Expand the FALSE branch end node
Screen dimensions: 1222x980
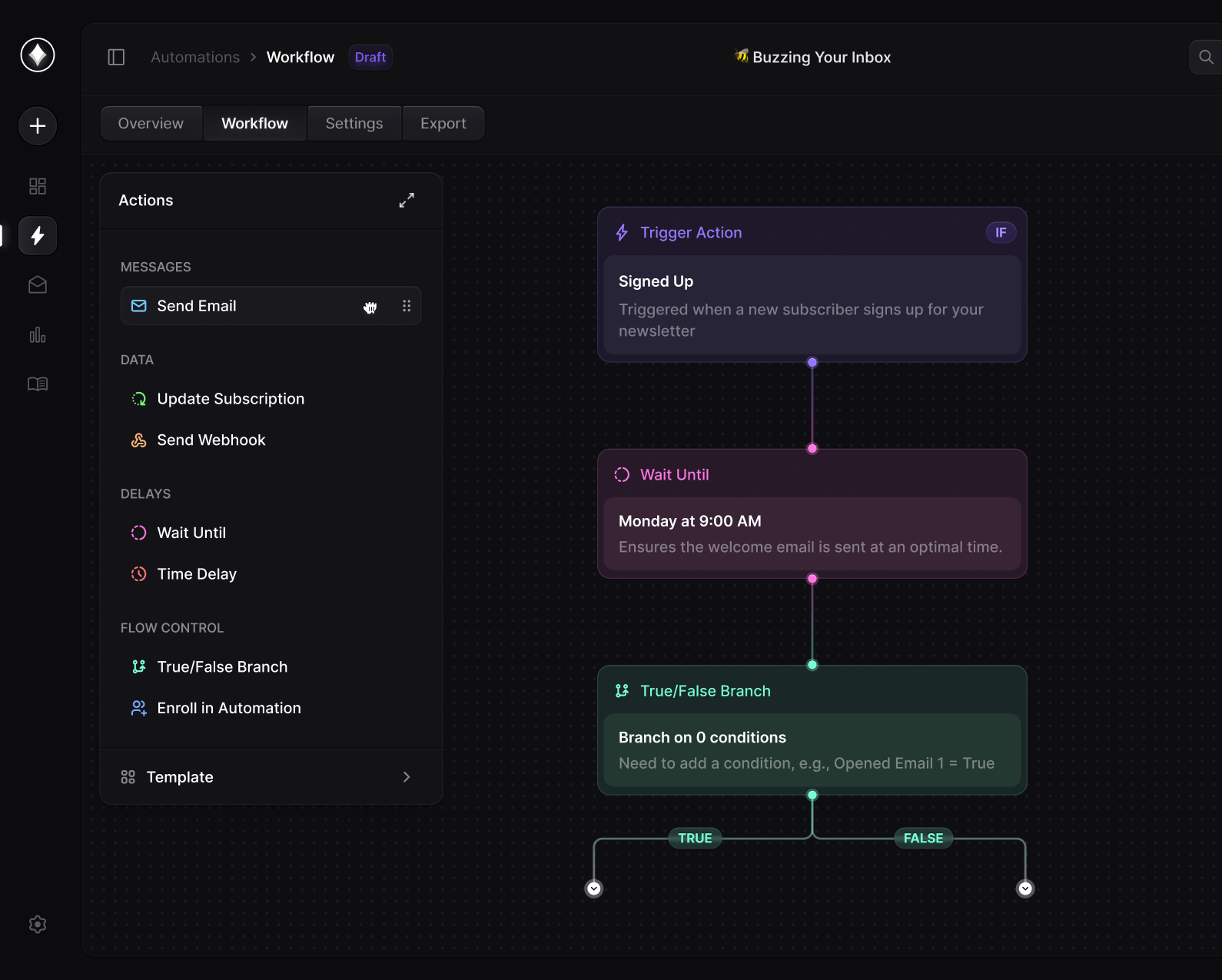[x=1025, y=889]
